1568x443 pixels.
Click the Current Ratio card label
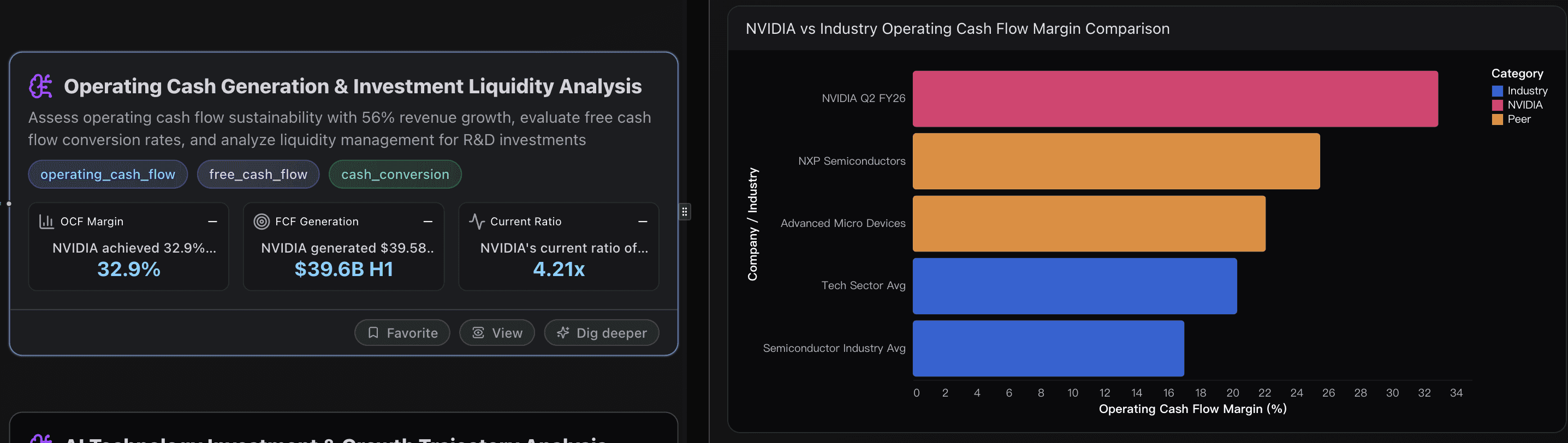click(x=526, y=221)
